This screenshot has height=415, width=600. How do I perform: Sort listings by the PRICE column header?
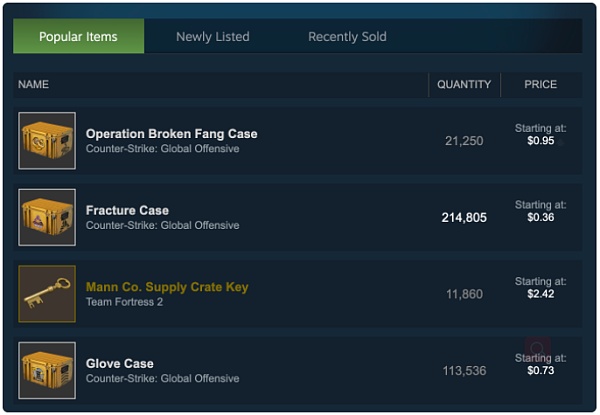coord(541,85)
